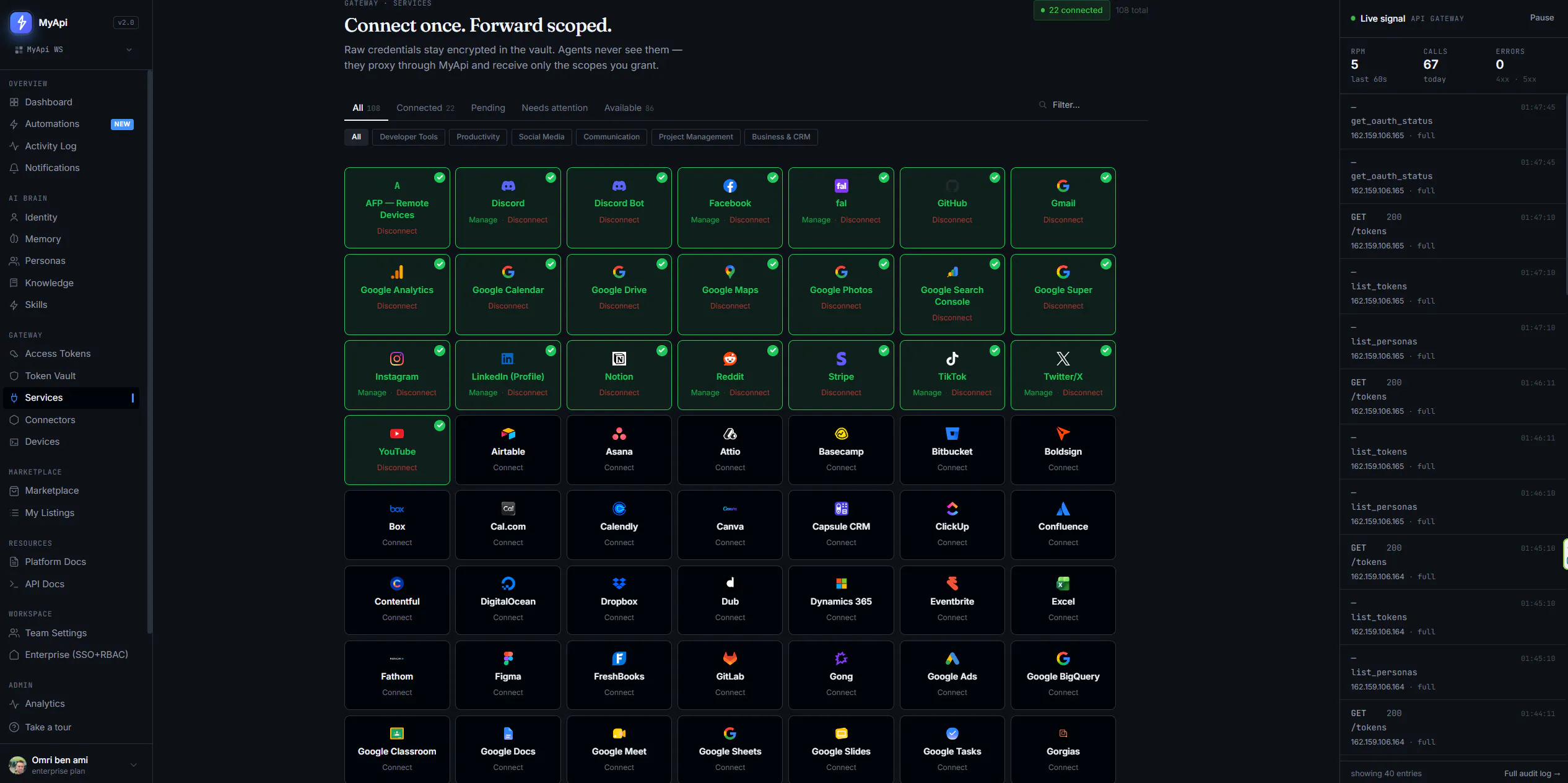Click the 22 connected status badge
This screenshot has height=783, width=1568.
(1071, 11)
